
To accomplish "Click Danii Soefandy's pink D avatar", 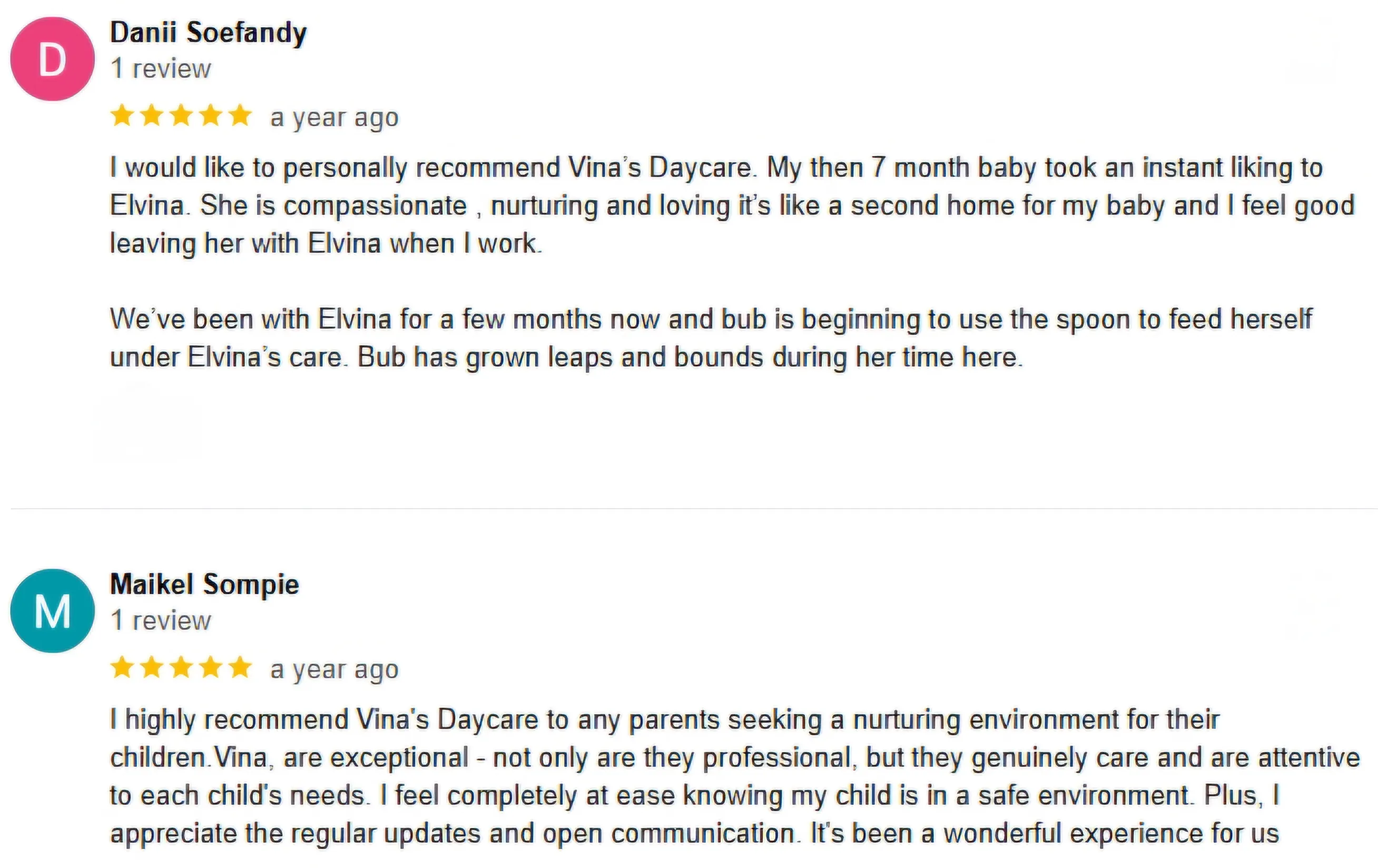I will tap(52, 59).
